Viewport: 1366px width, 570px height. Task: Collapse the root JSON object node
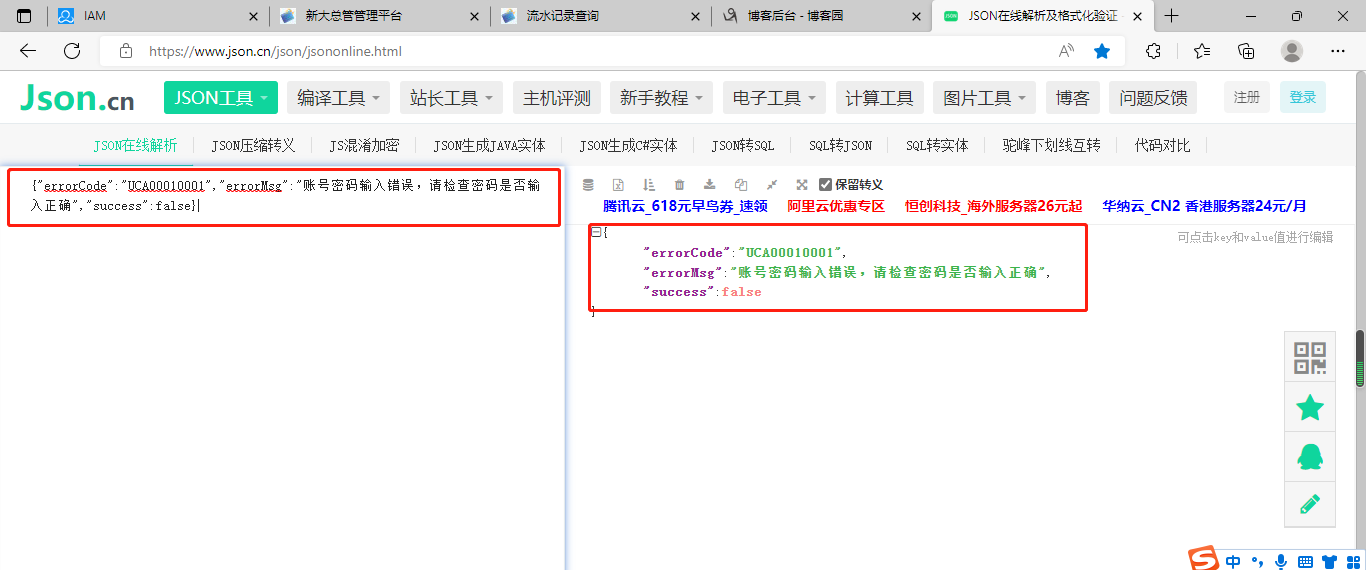coord(596,232)
